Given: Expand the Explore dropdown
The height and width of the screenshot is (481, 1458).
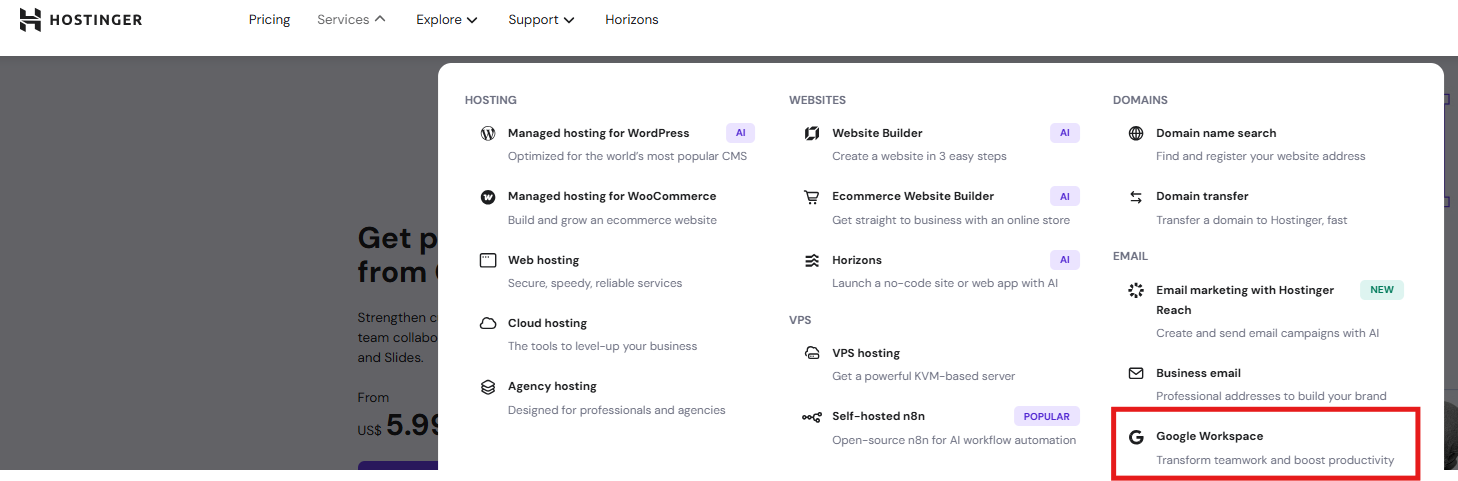Looking at the screenshot, I should click(x=447, y=19).
